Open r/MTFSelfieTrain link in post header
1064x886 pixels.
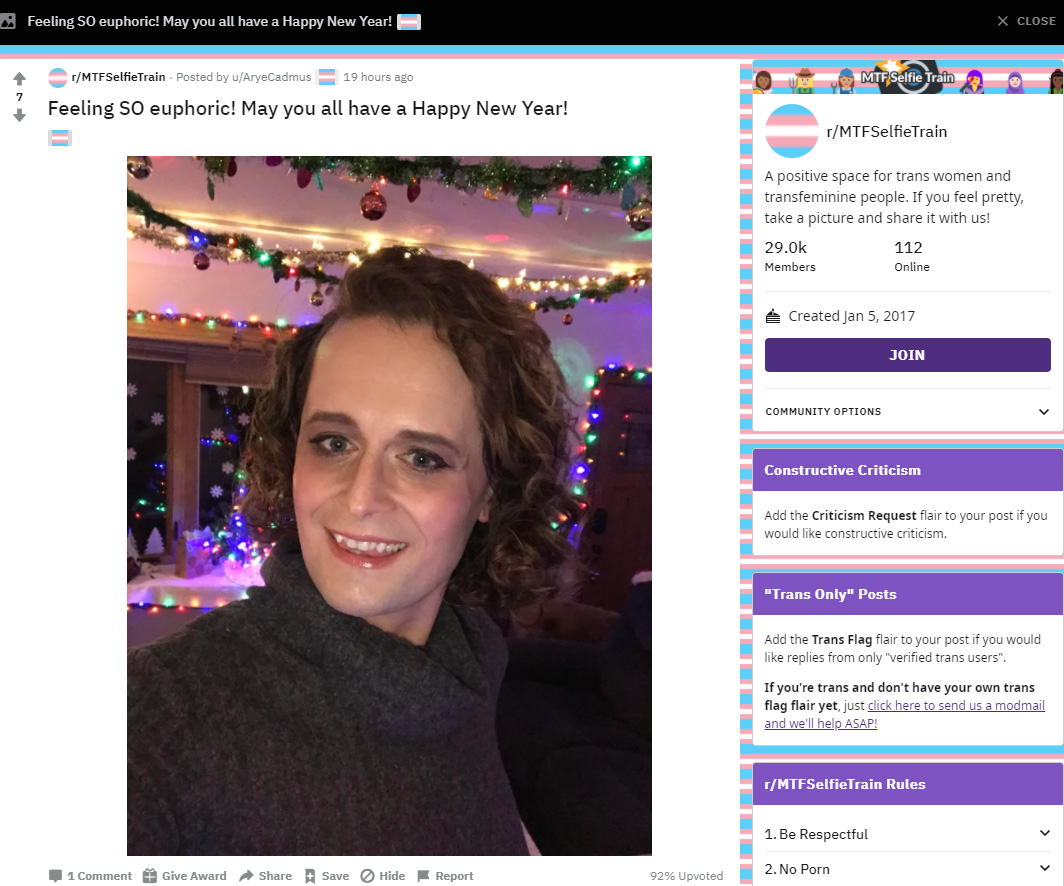pyautogui.click(x=118, y=77)
